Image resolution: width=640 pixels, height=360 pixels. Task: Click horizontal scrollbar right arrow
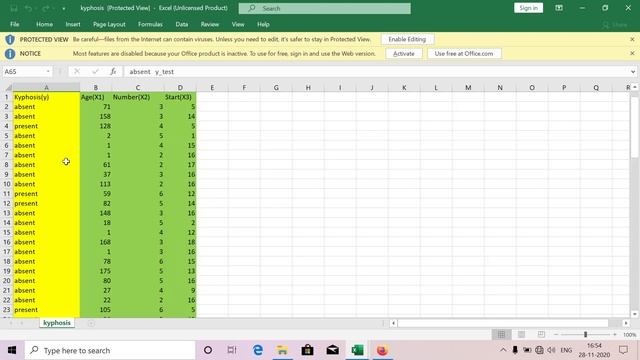[x=626, y=323]
